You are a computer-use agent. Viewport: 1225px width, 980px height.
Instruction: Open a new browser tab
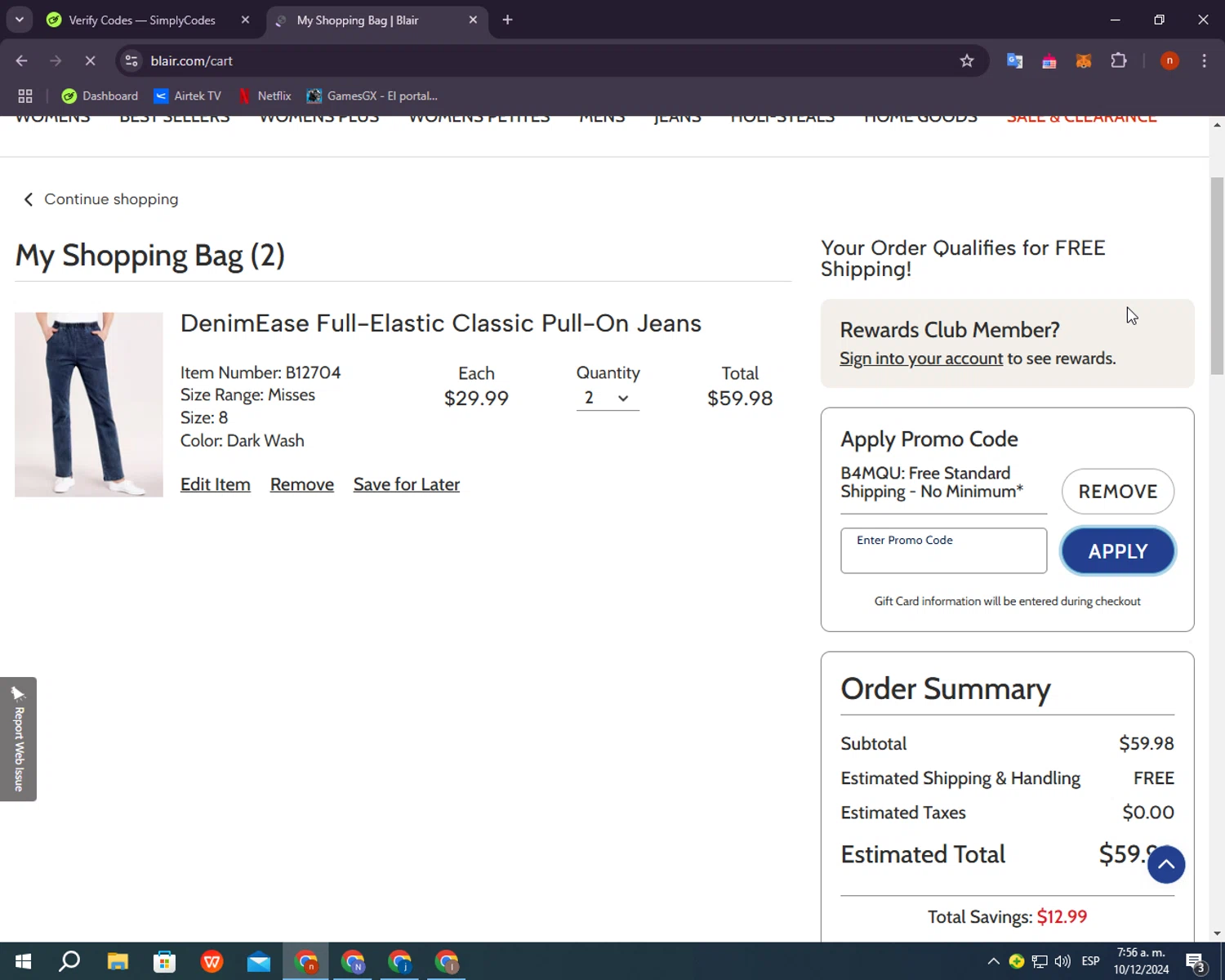[x=507, y=20]
